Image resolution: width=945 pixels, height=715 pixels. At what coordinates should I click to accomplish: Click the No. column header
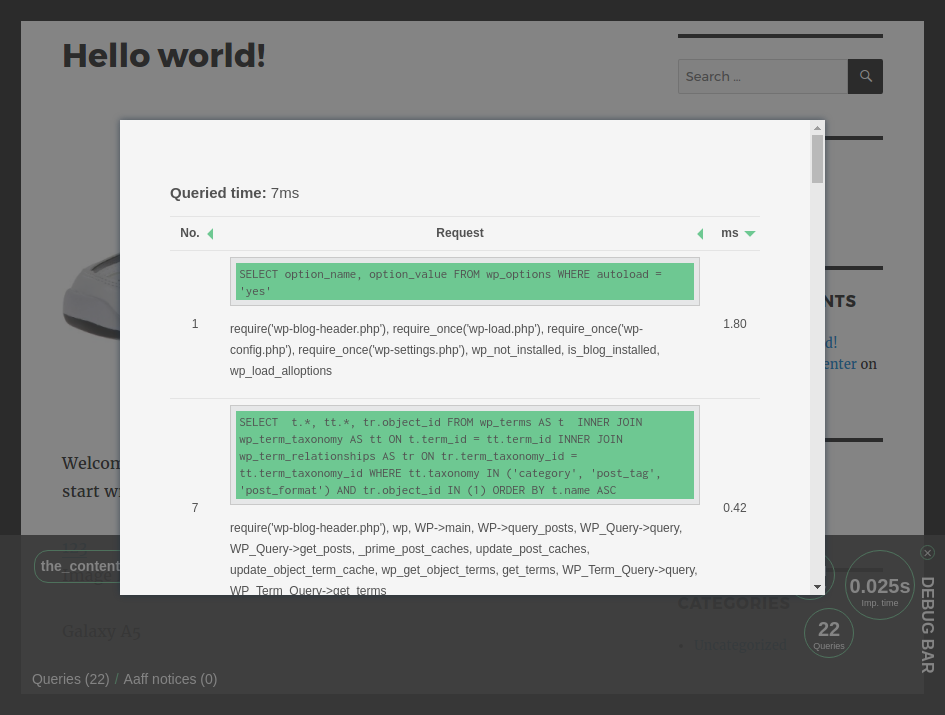[190, 233]
